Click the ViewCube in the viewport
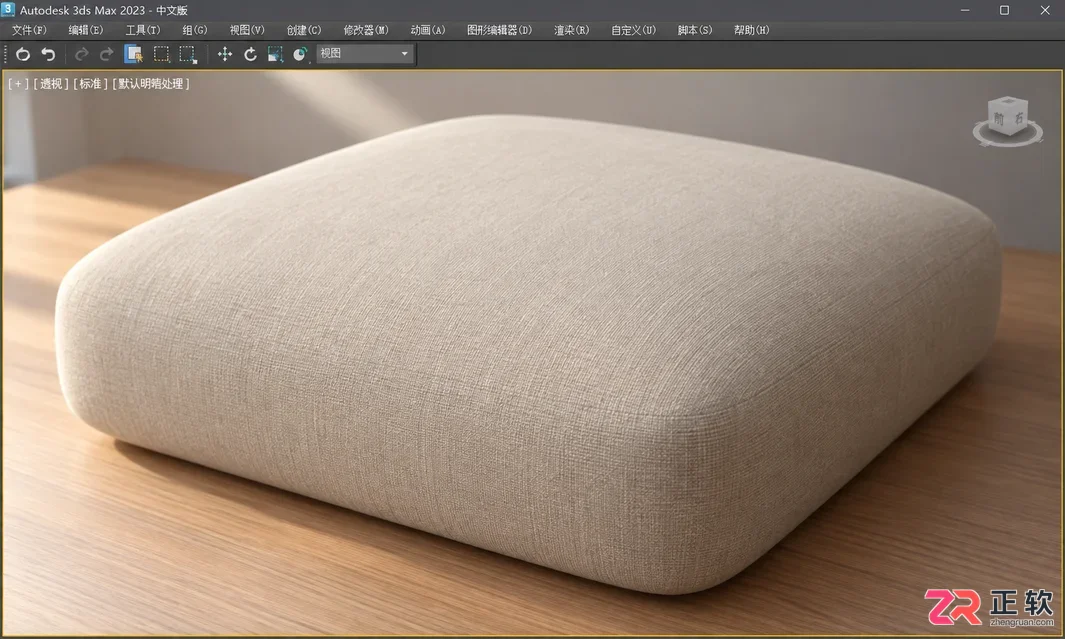The width and height of the screenshot is (1065, 639). click(1008, 115)
